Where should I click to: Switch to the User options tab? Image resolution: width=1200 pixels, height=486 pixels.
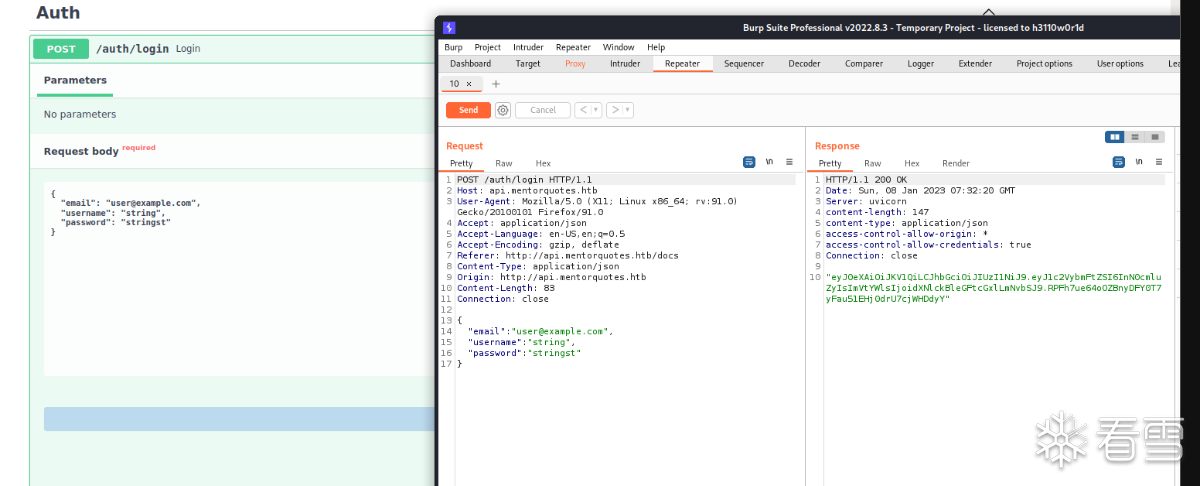pyautogui.click(x=1120, y=64)
